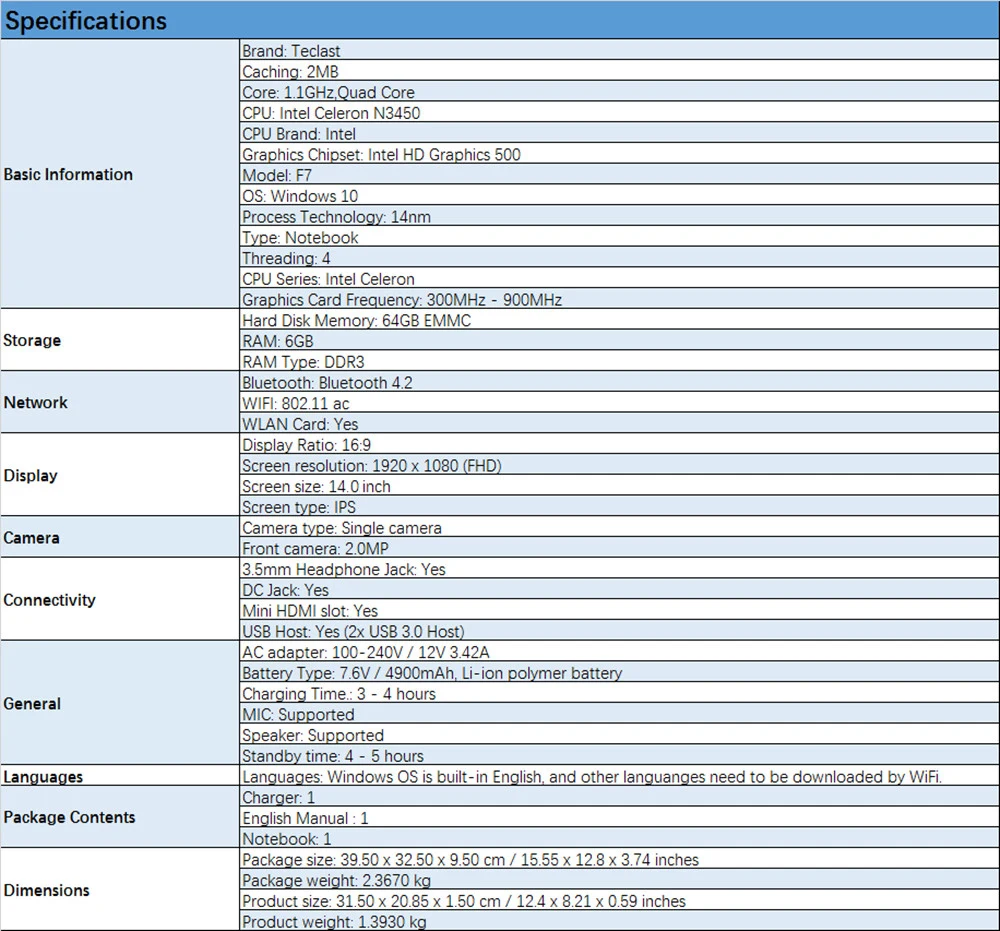Select the 'WIFI: 802.11 ac' row
The width and height of the screenshot is (1000, 931).
pyautogui.click(x=619, y=402)
